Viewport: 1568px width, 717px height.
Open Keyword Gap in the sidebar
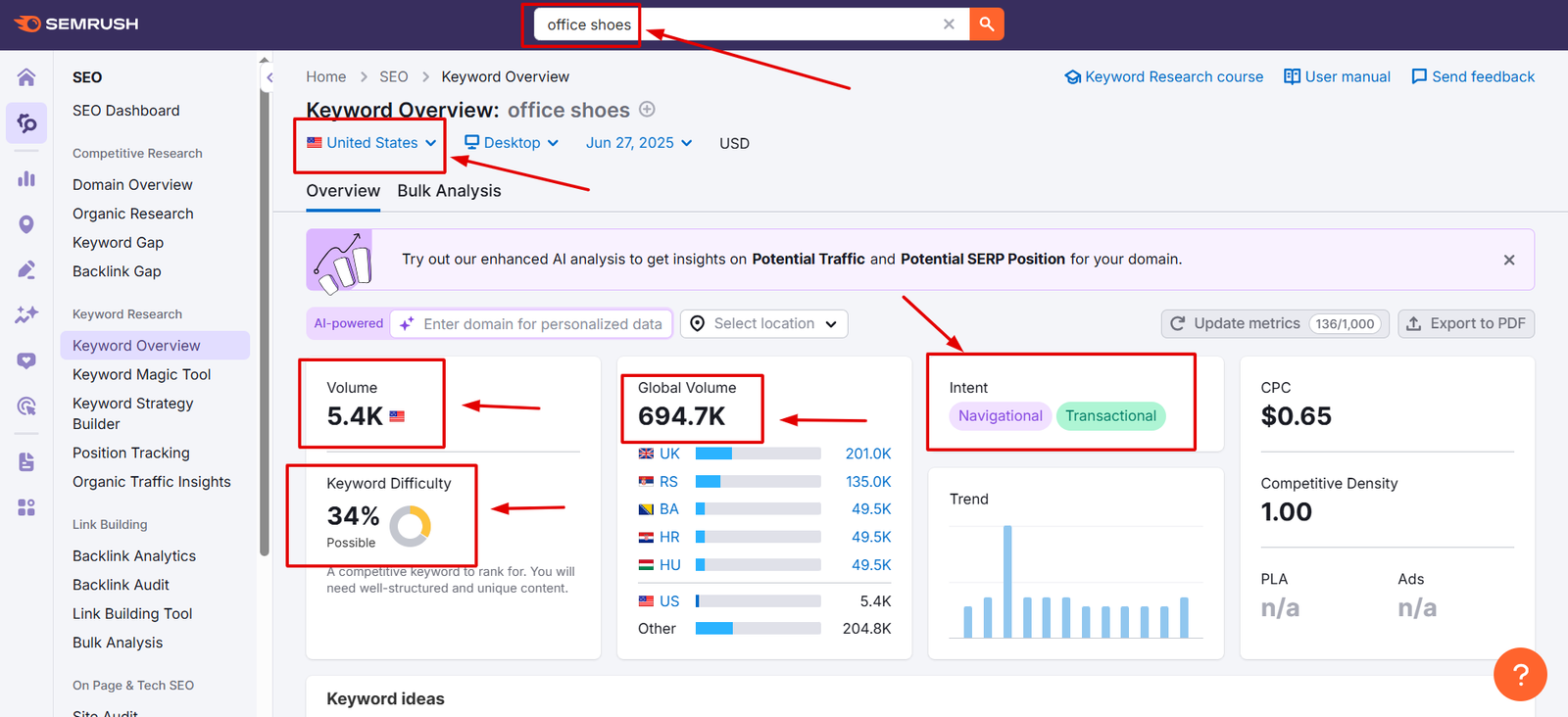(x=118, y=242)
